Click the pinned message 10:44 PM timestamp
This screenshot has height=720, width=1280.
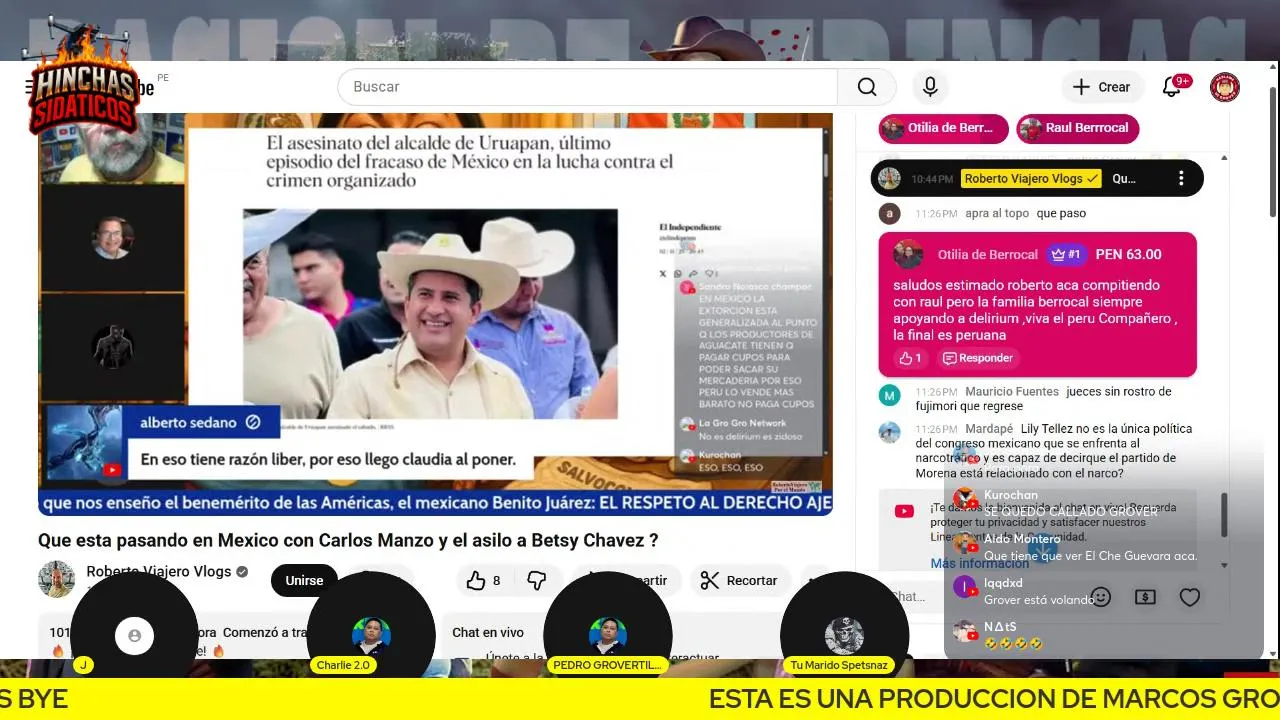coord(931,178)
